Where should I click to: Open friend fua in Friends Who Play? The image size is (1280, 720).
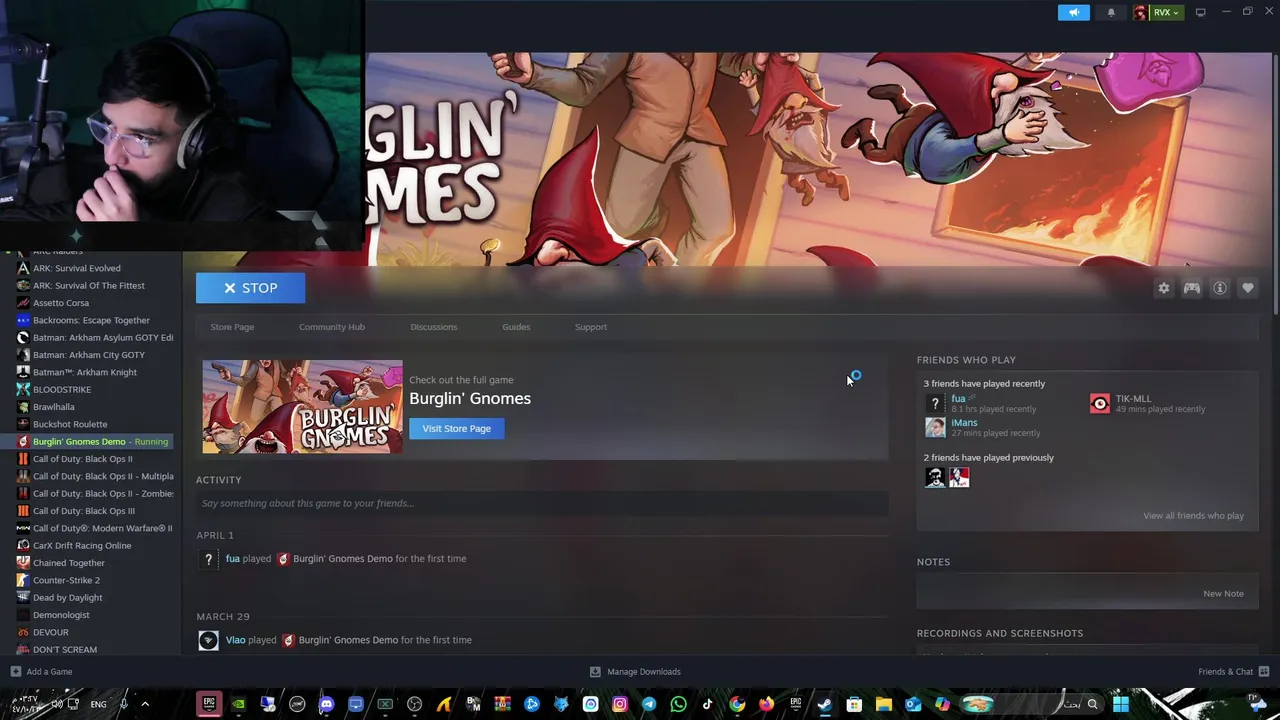[x=958, y=399]
